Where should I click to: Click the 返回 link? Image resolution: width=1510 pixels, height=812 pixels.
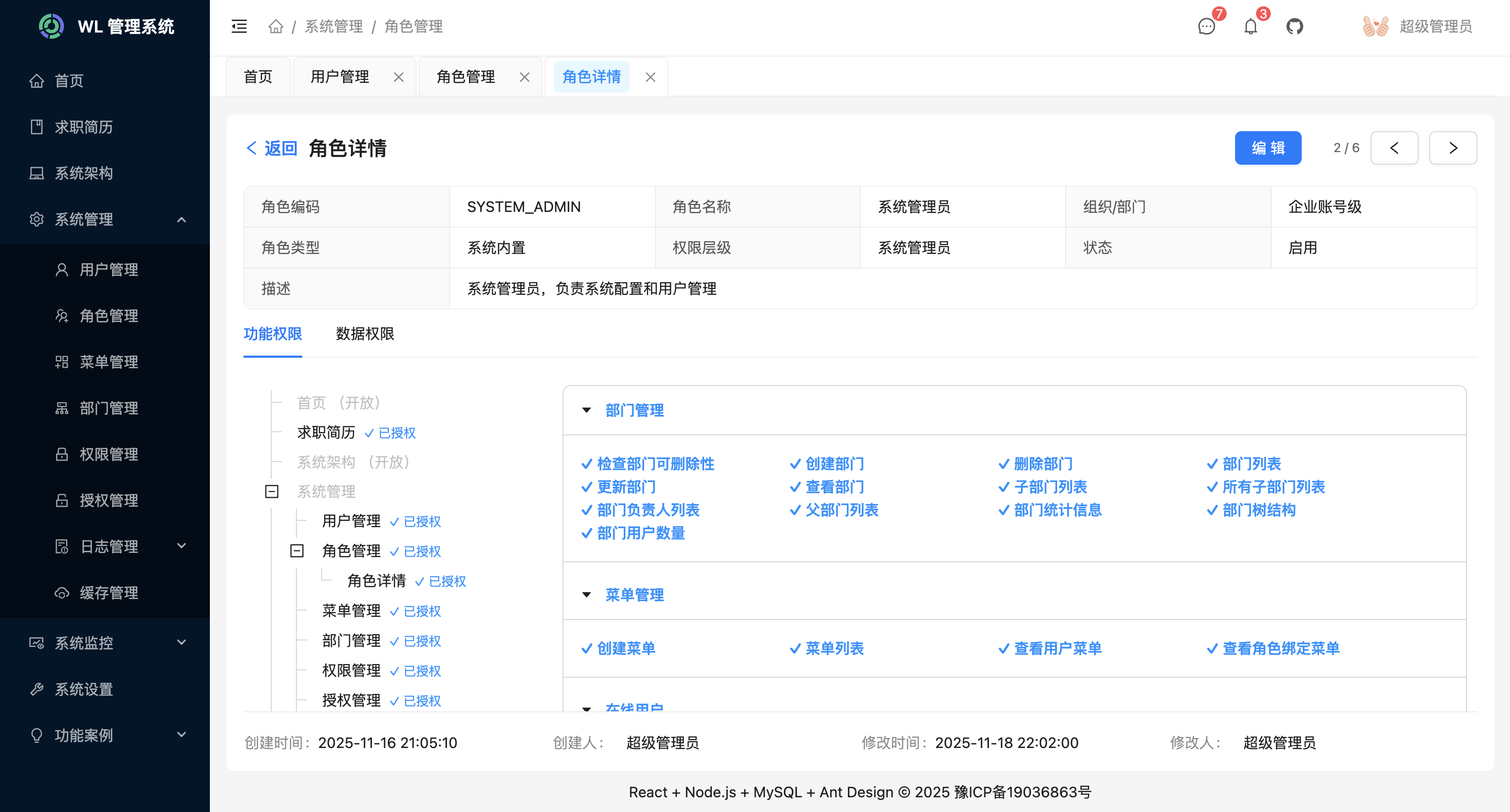coord(270,147)
